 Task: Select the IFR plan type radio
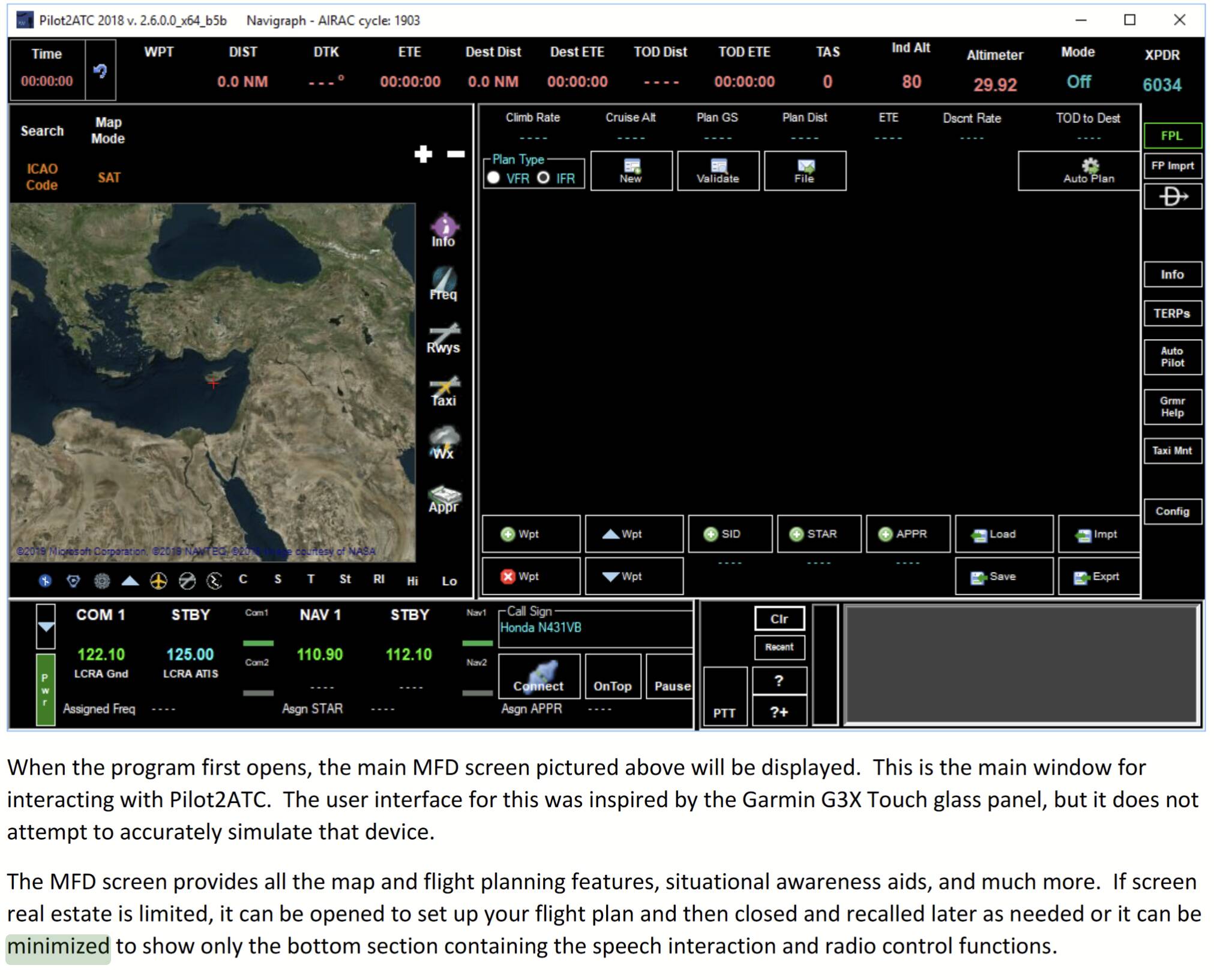tap(543, 178)
